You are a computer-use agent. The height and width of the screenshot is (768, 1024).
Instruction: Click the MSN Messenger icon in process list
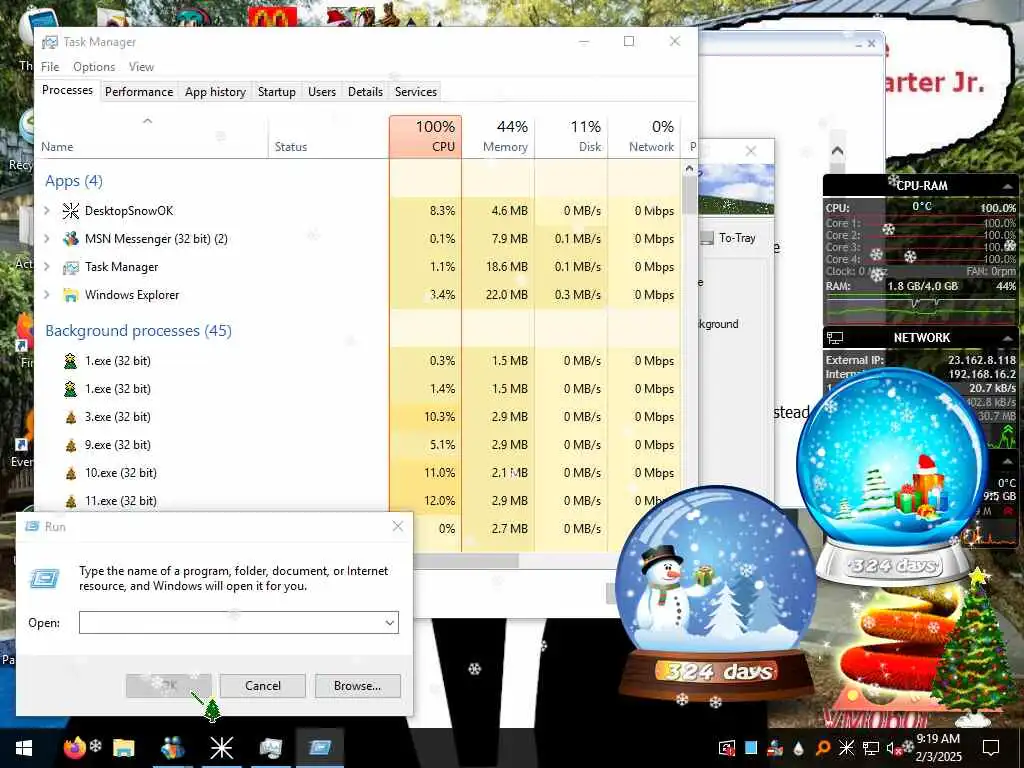tap(71, 239)
